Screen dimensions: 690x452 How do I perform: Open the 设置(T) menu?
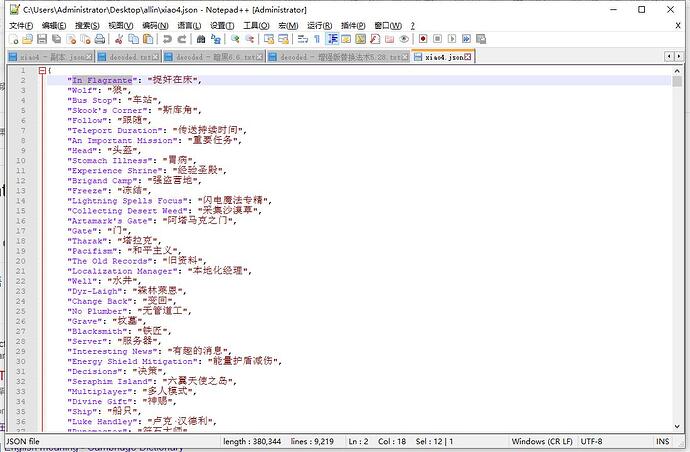(x=222, y=26)
